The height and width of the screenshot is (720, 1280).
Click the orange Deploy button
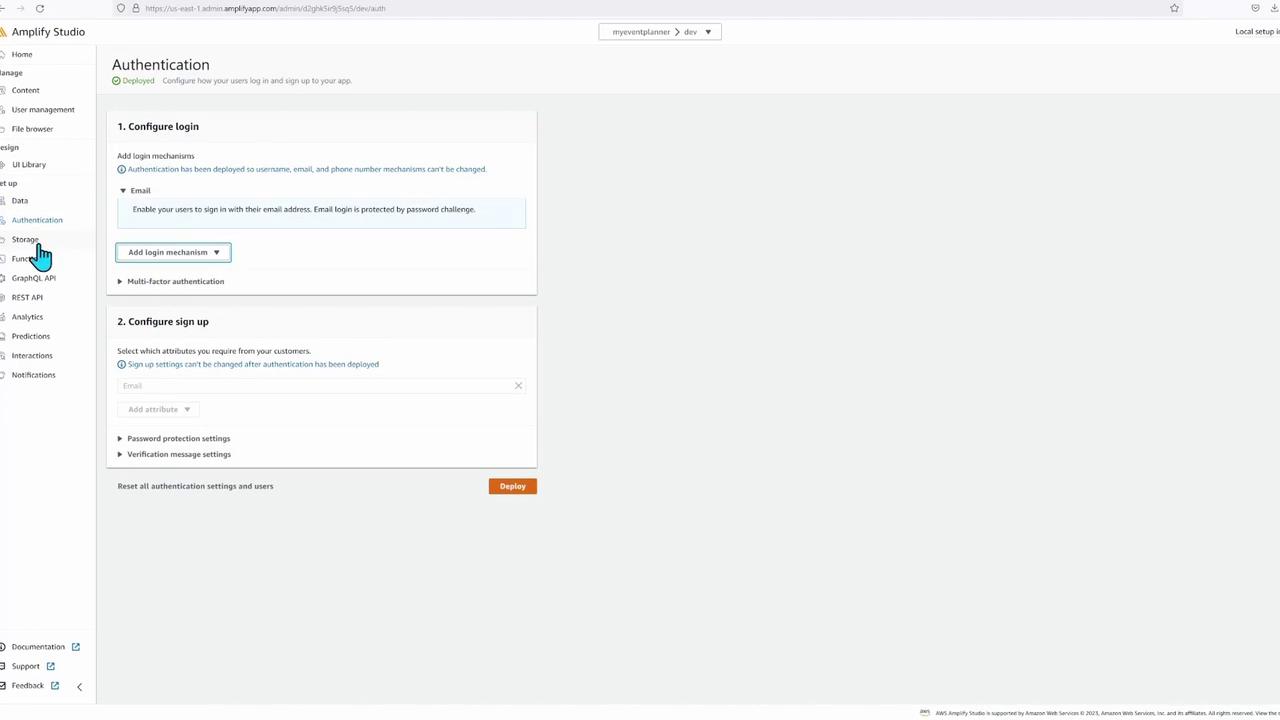(x=512, y=486)
